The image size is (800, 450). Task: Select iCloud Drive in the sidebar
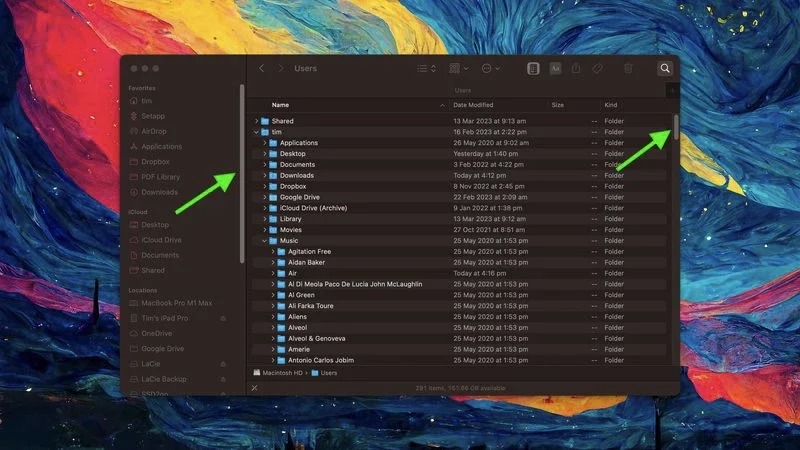click(160, 240)
